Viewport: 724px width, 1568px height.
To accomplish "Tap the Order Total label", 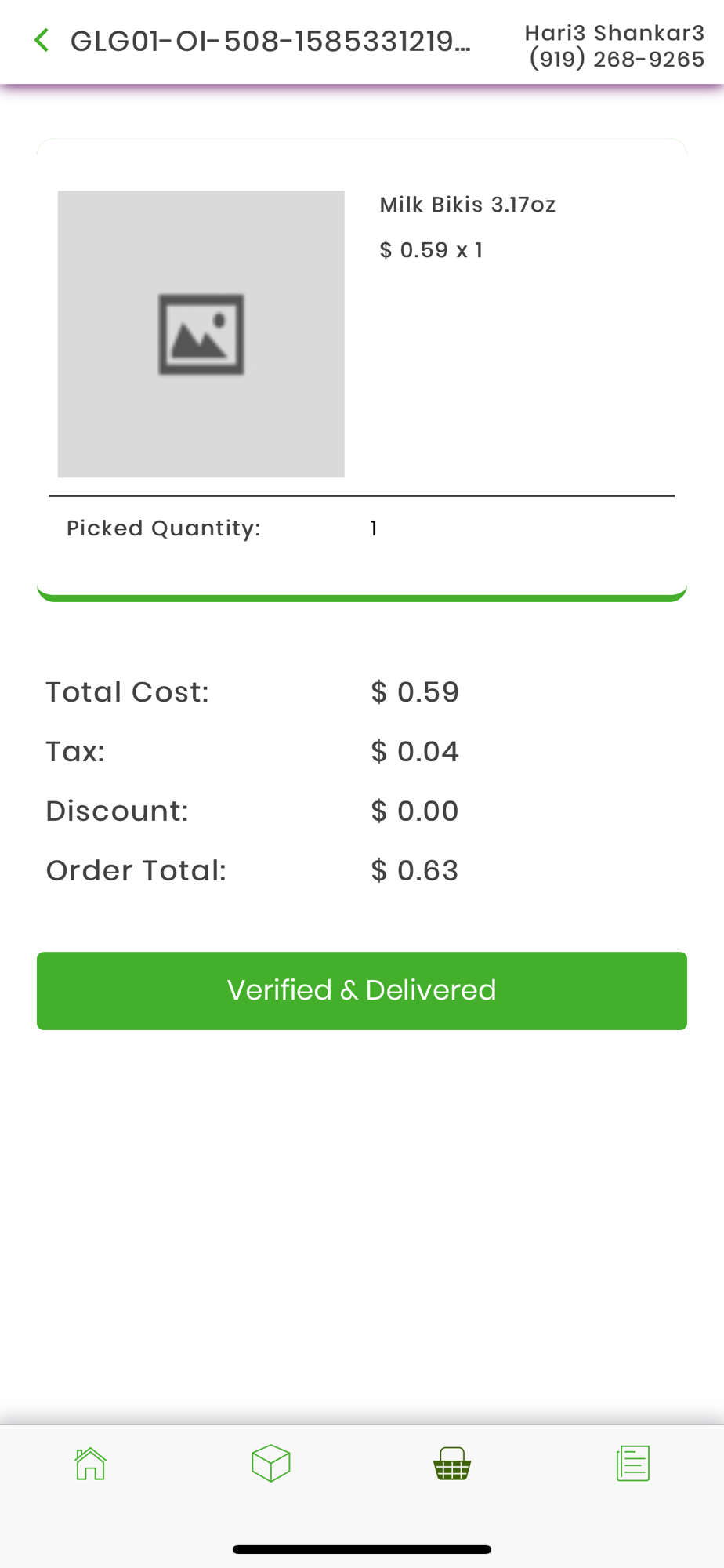I will [136, 870].
